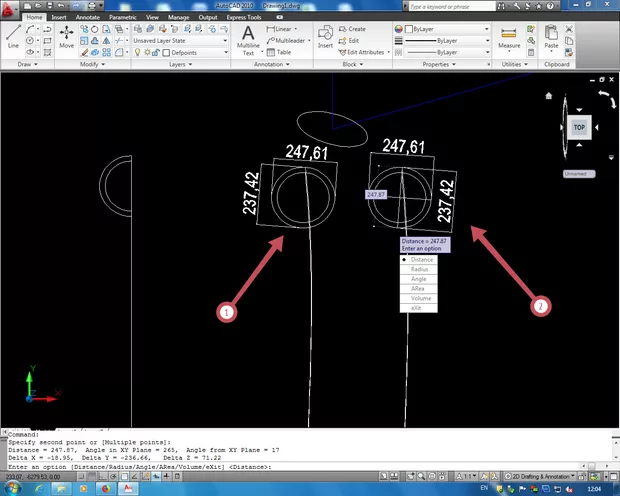The height and width of the screenshot is (496, 620).
Task: Open the Express Tools tab
Action: coord(246,18)
